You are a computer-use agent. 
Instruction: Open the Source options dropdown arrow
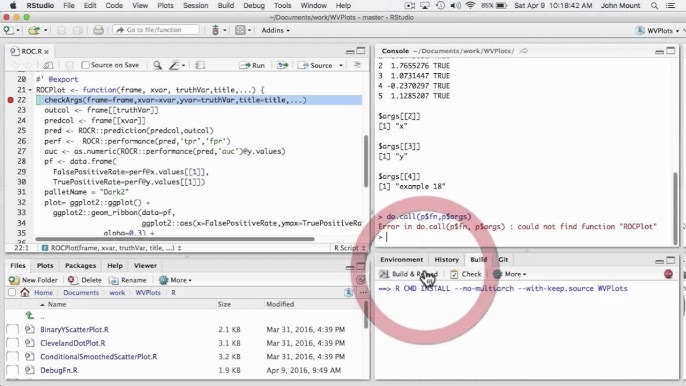341,65
